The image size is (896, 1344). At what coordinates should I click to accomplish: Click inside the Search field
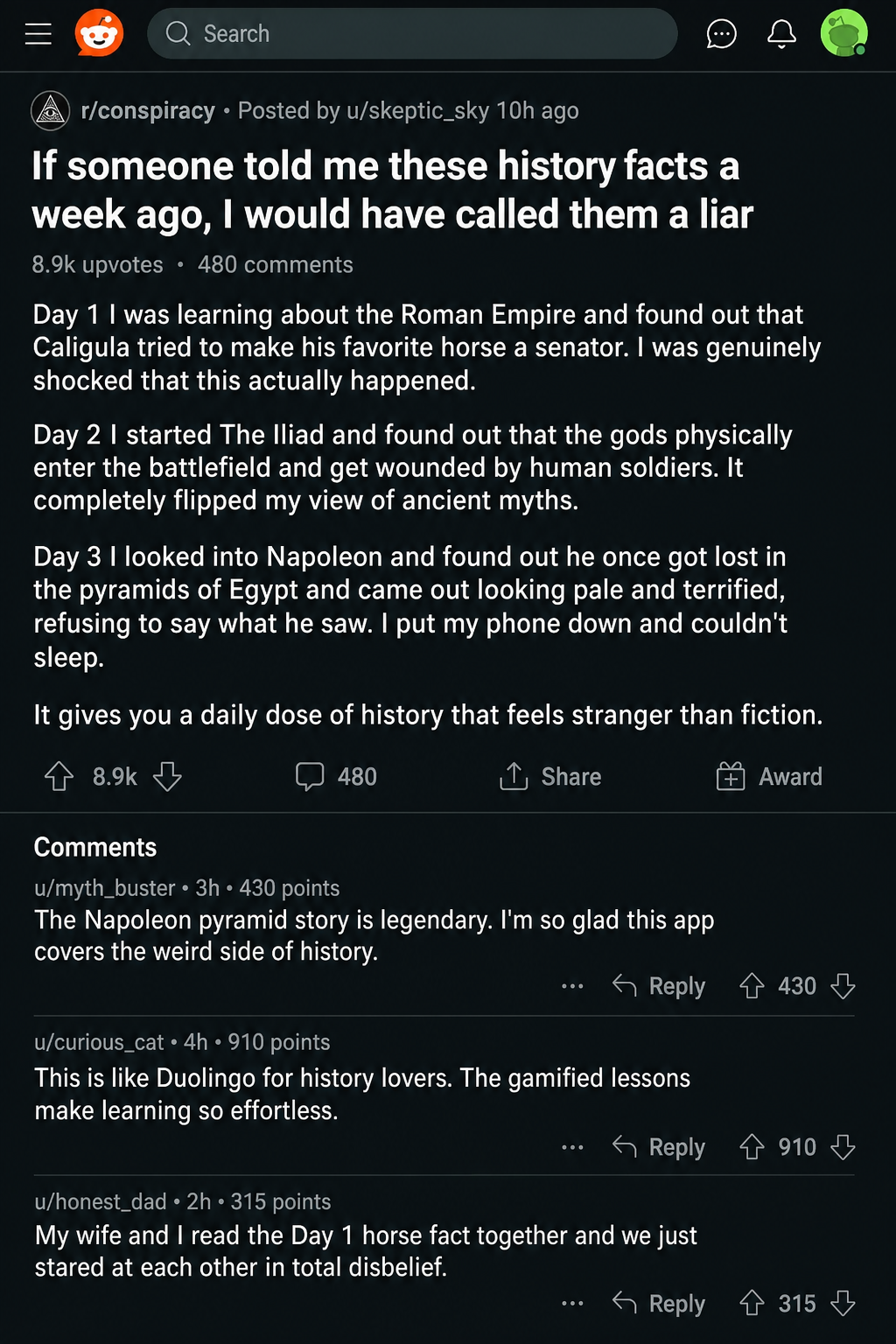pos(412,34)
